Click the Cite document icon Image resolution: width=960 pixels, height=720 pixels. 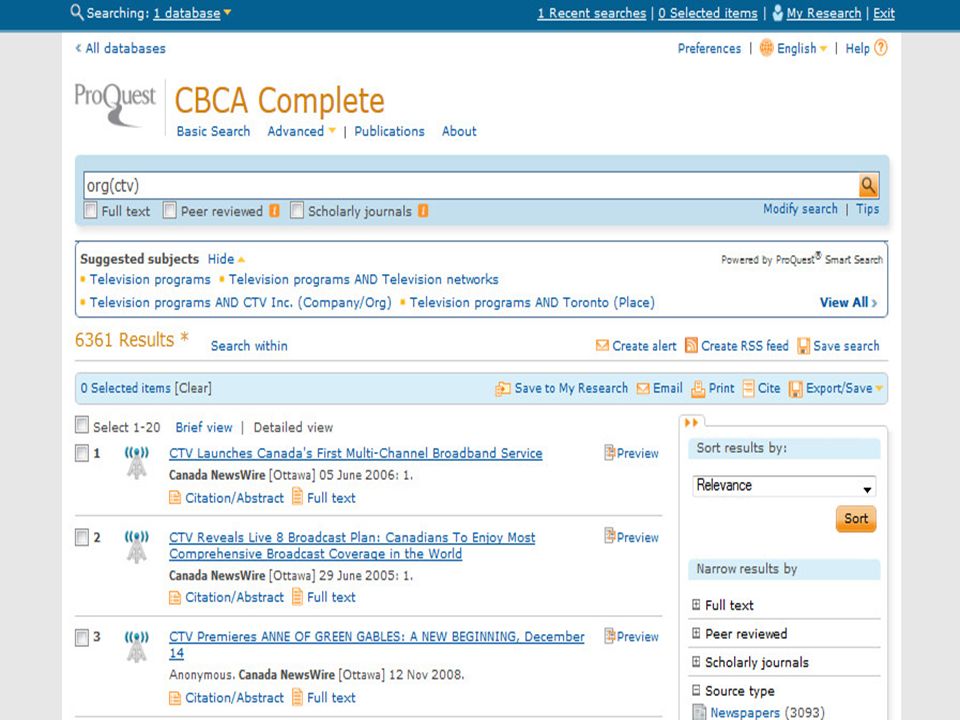click(748, 388)
